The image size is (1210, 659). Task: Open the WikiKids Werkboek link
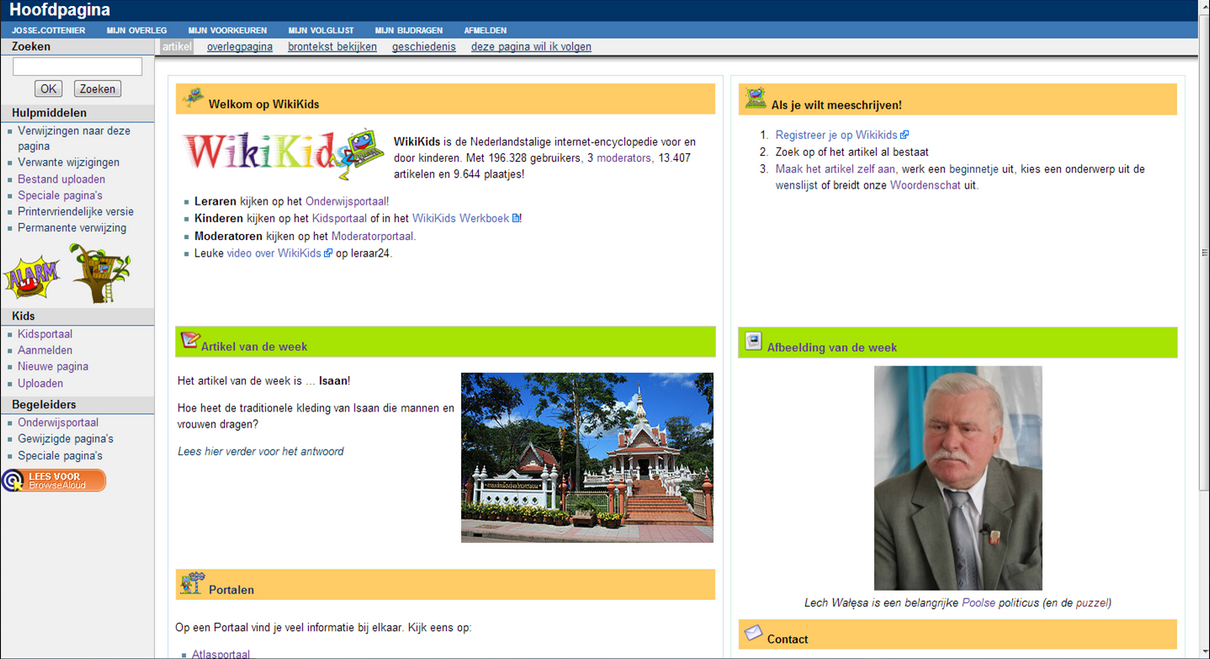coord(461,218)
